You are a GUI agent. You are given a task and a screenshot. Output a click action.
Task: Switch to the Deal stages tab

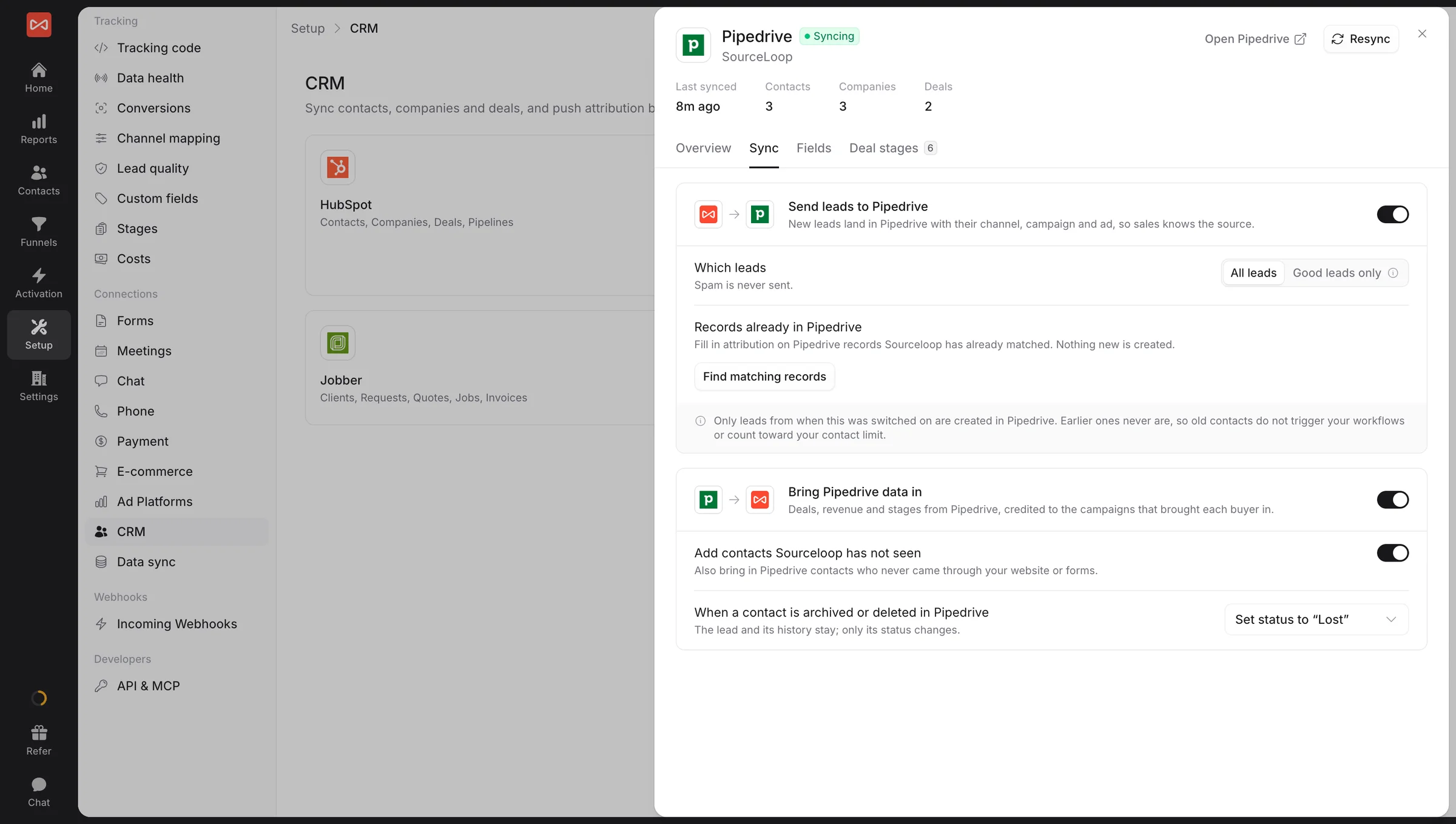[893, 148]
